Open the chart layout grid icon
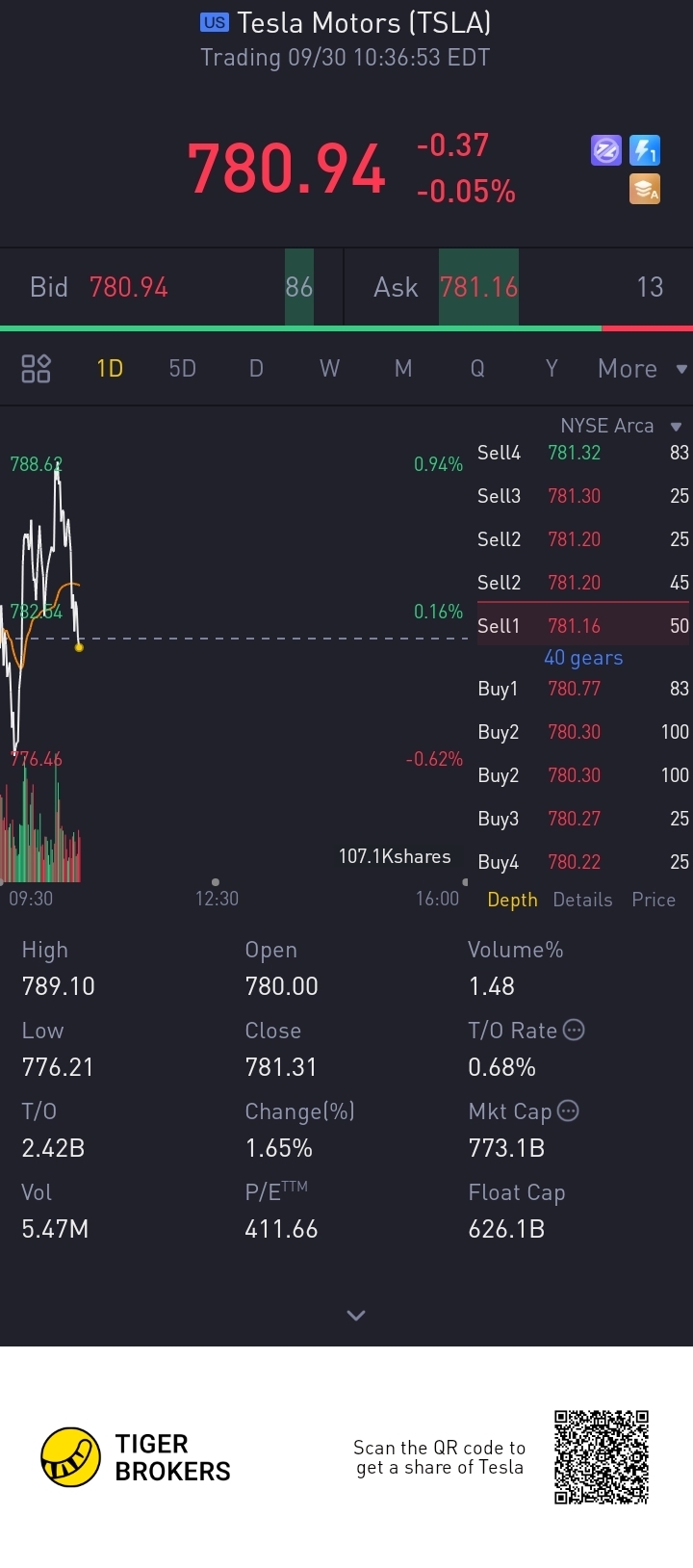Viewport: 693px width, 1568px height. [x=36, y=368]
